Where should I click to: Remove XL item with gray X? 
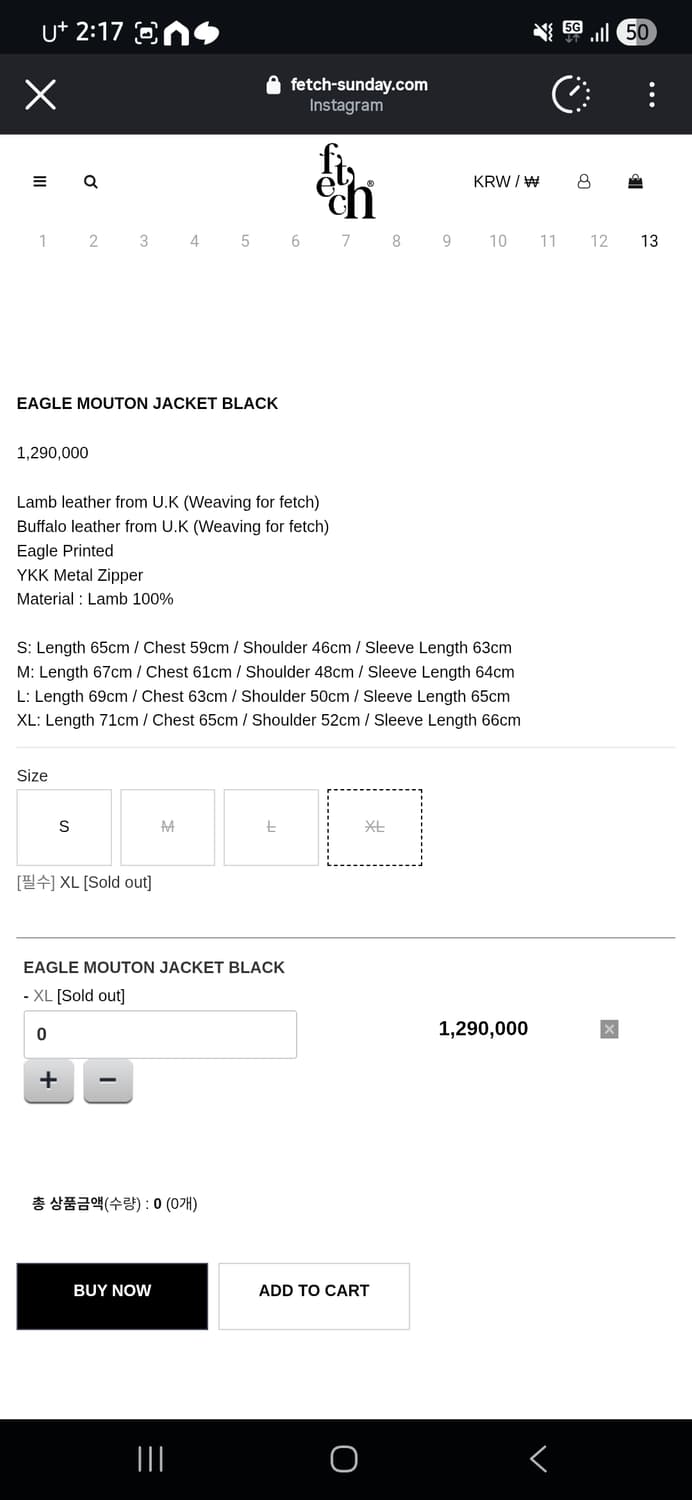pos(610,1029)
